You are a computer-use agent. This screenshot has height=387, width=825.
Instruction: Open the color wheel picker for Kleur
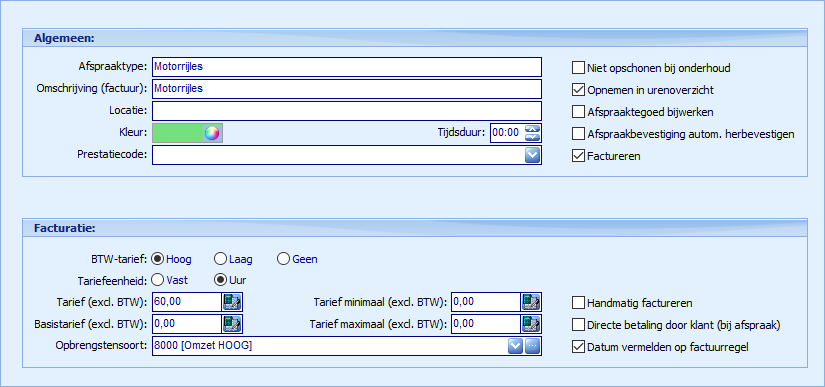pyautogui.click(x=212, y=133)
